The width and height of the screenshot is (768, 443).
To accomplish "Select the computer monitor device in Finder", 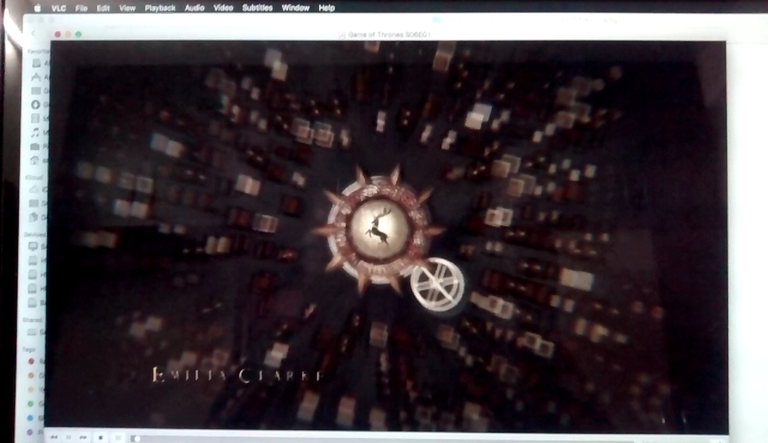I will coord(33,246).
